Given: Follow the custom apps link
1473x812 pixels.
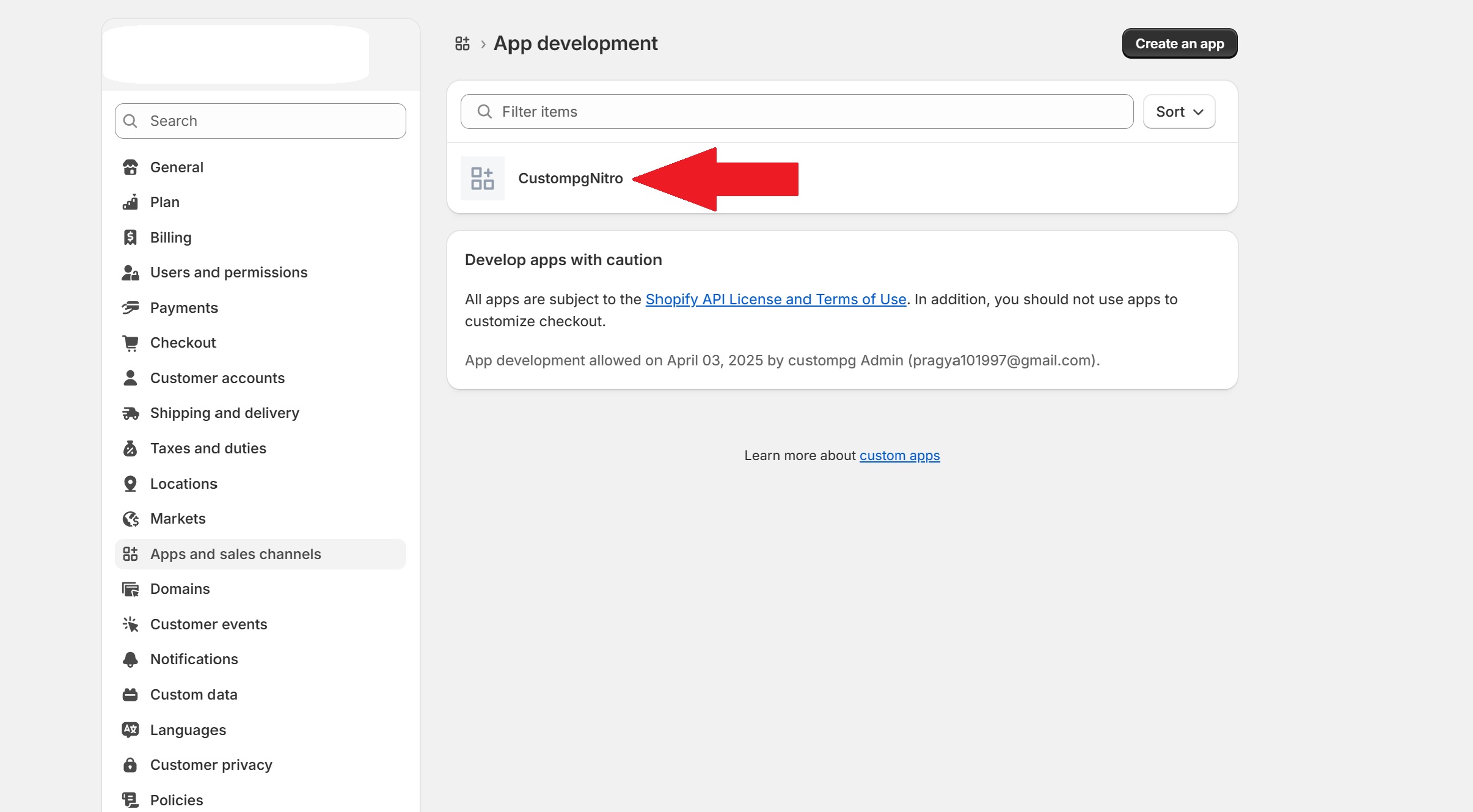Looking at the screenshot, I should coord(899,456).
